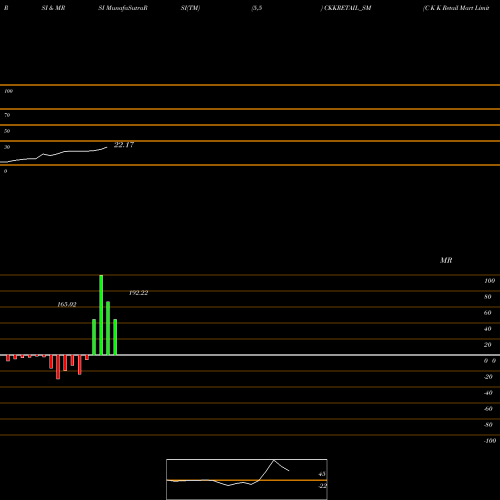Click the 22 label in the mini chart

323,486
